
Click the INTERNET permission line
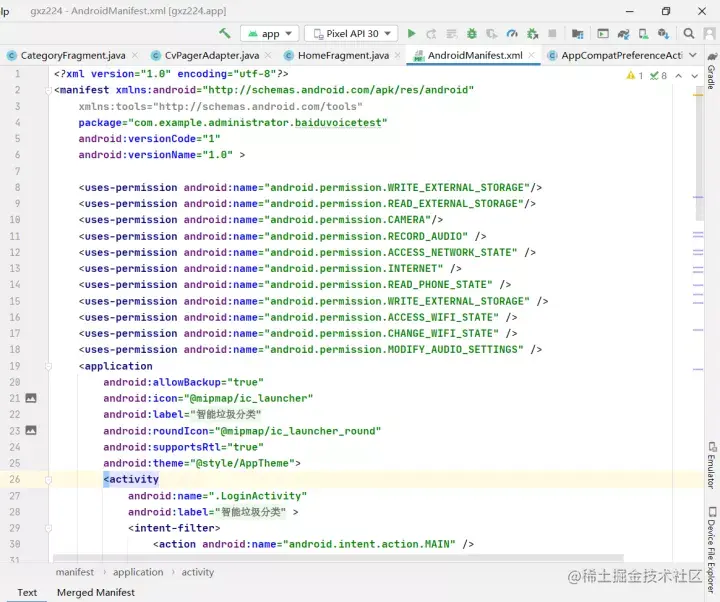pyautogui.click(x=270, y=268)
